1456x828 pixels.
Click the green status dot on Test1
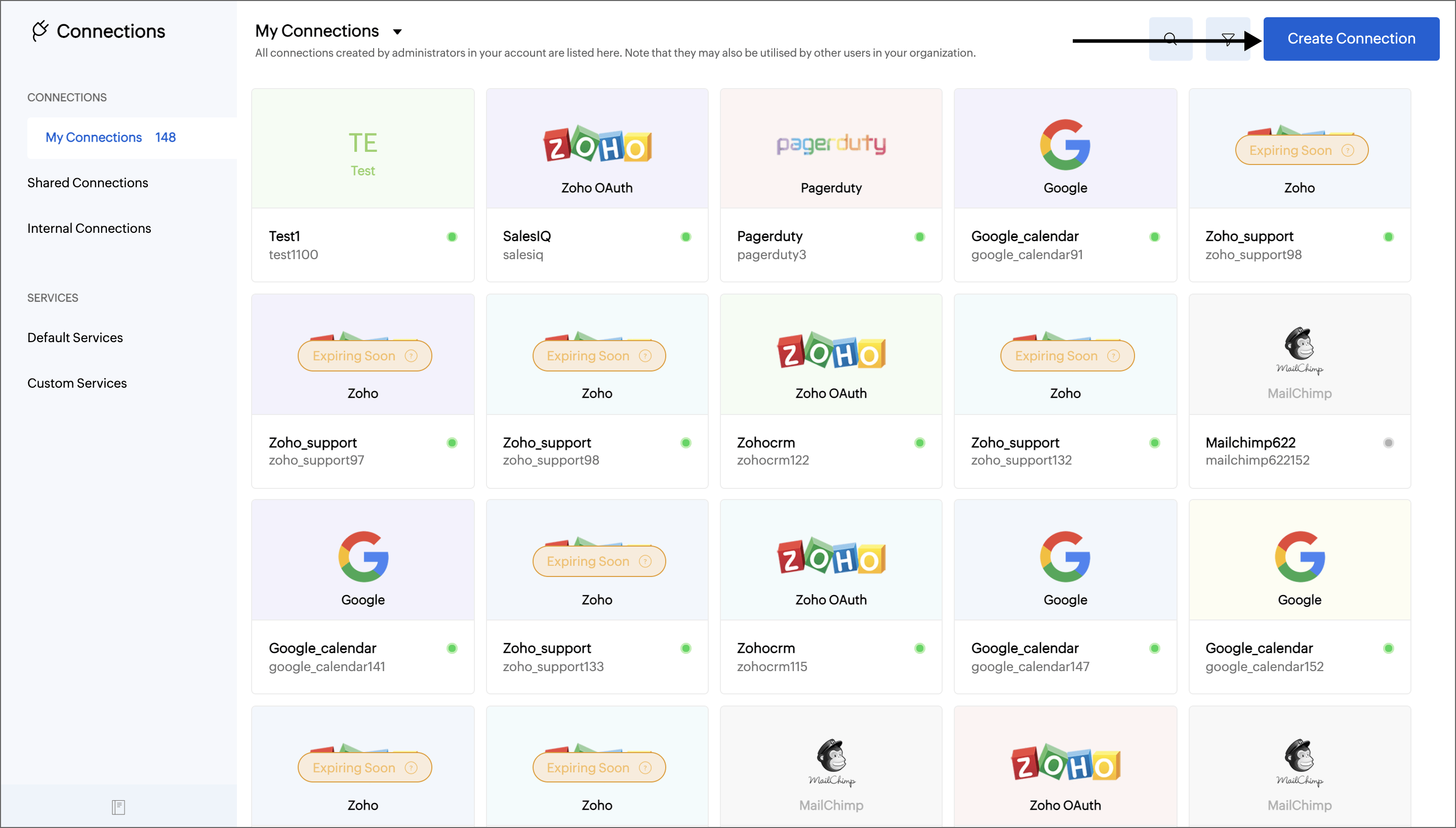coord(452,236)
